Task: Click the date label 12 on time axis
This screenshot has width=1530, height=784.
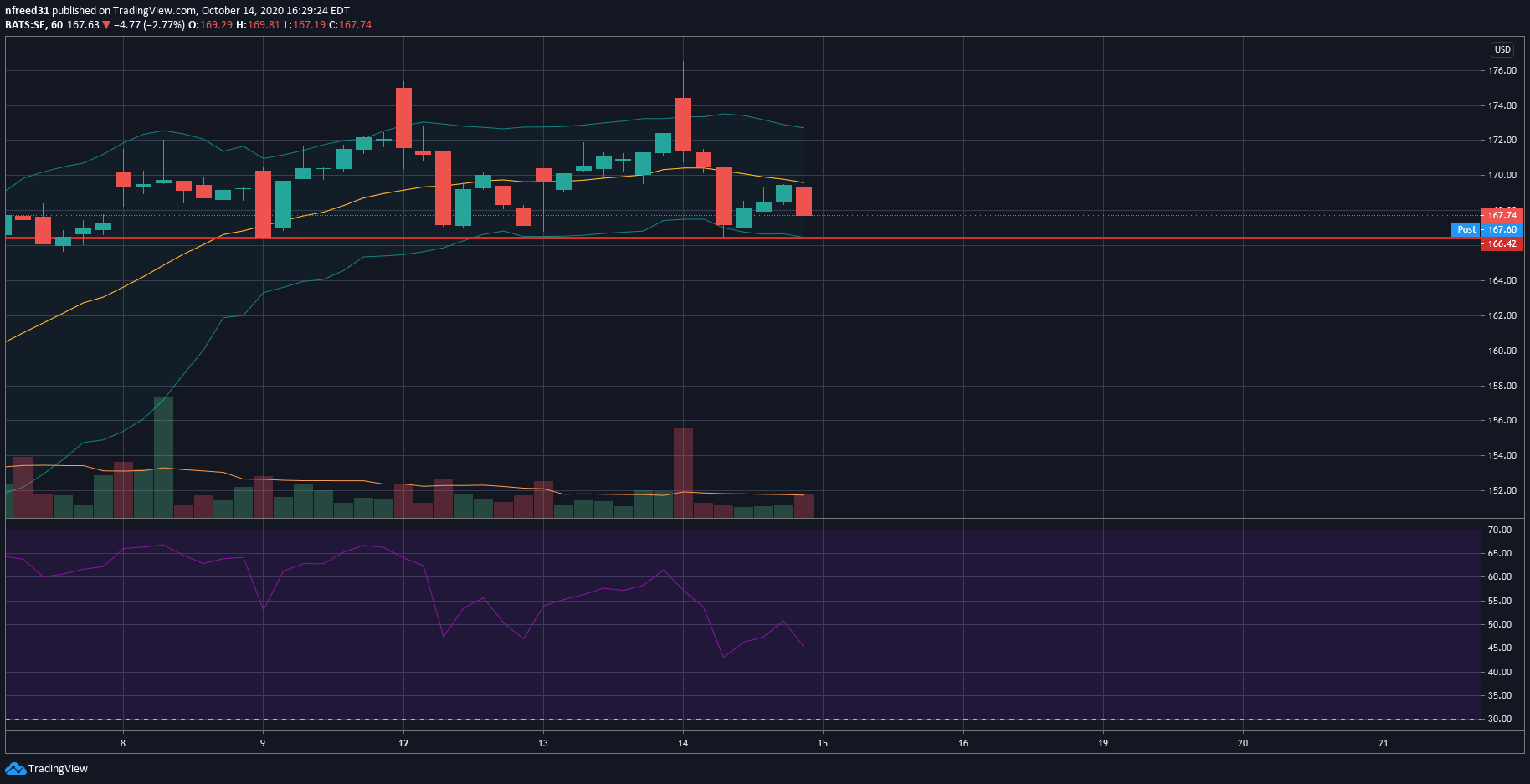Action: pyautogui.click(x=403, y=743)
